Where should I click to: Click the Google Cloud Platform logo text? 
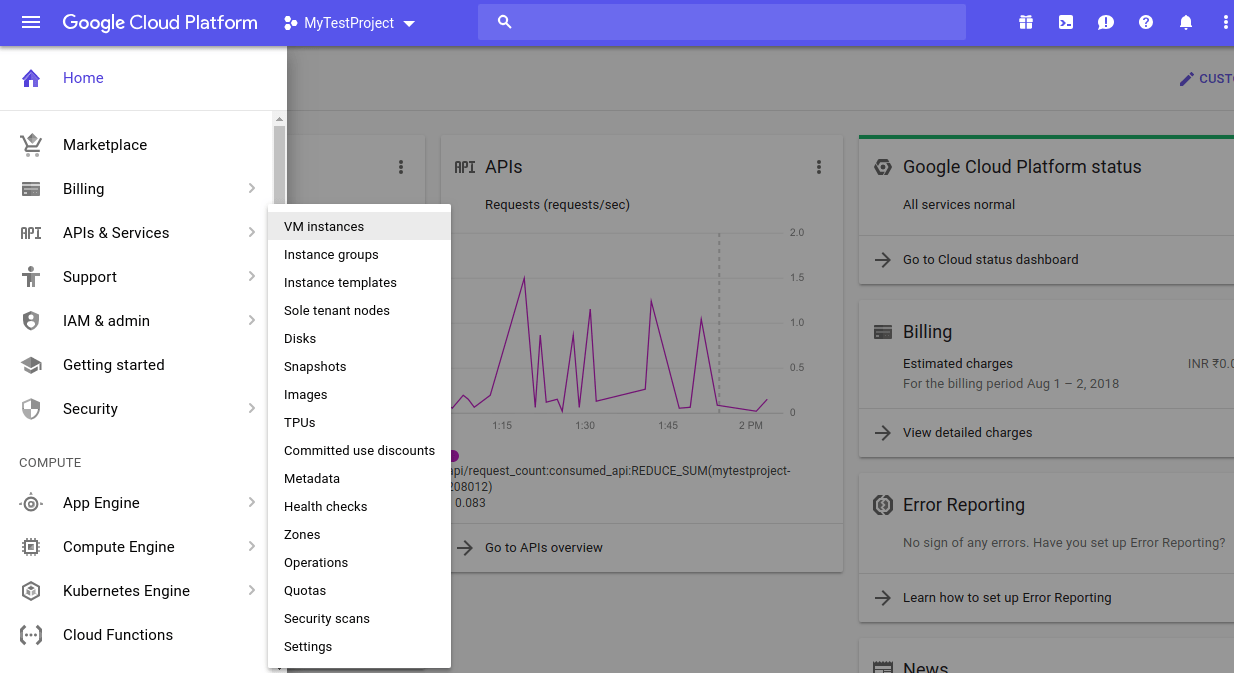pos(160,23)
